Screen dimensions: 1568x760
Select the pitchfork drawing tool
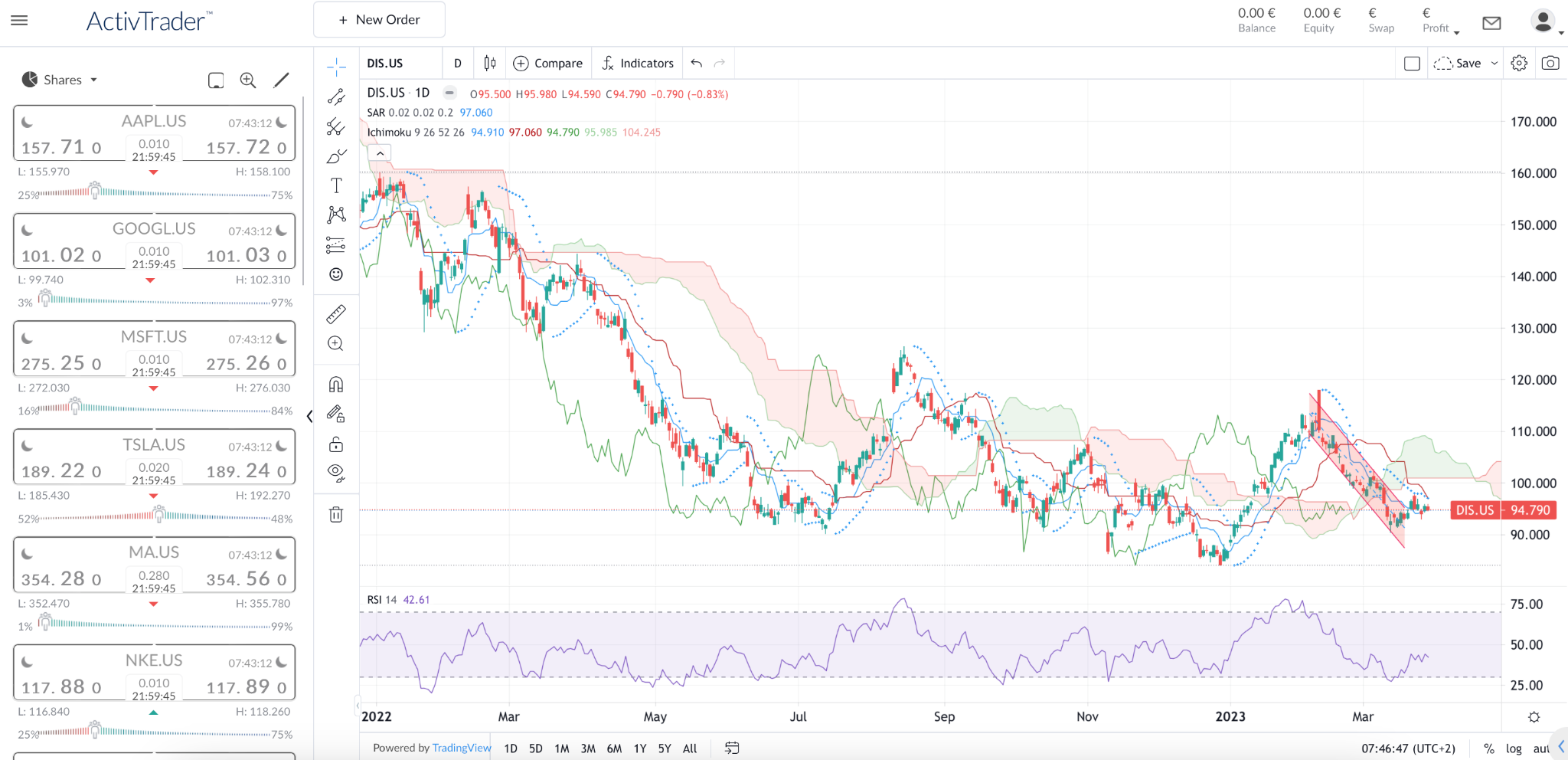336,126
